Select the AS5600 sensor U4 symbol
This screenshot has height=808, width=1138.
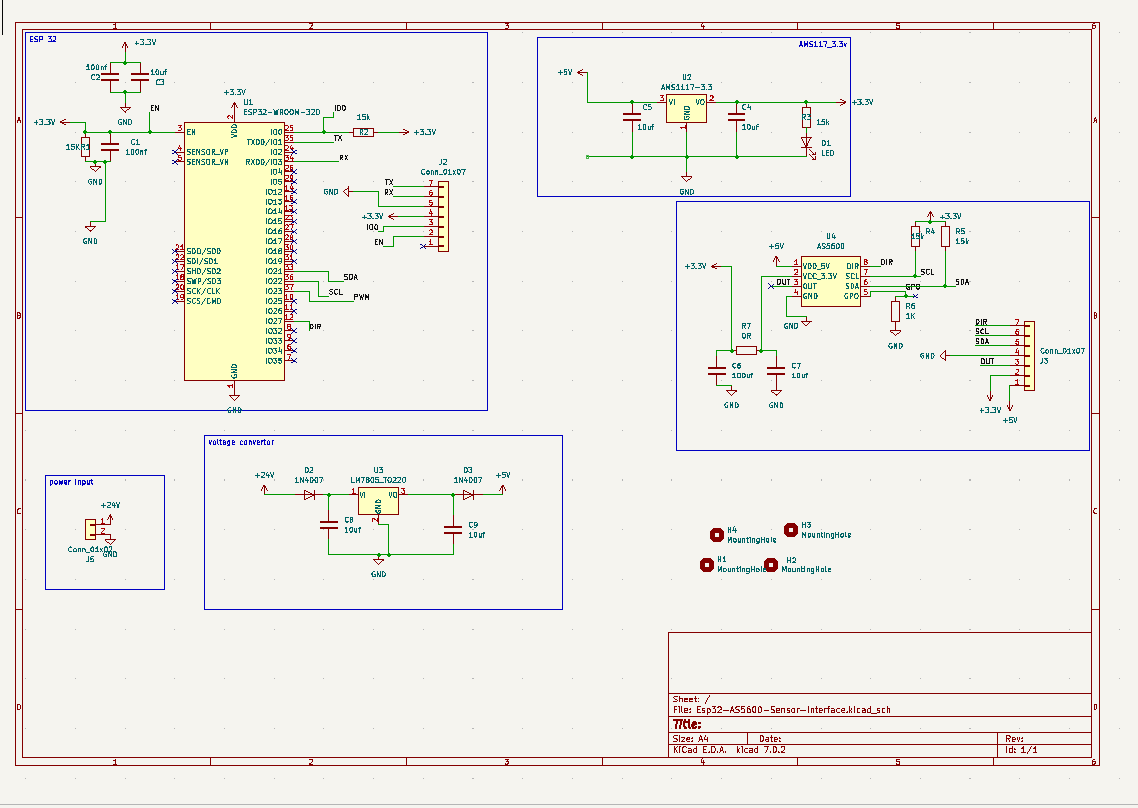click(830, 281)
